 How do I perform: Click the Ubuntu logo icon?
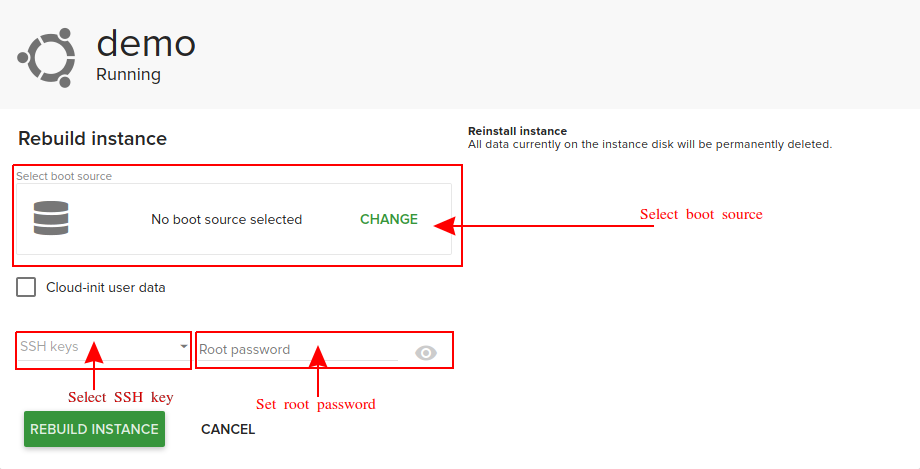(x=47, y=57)
